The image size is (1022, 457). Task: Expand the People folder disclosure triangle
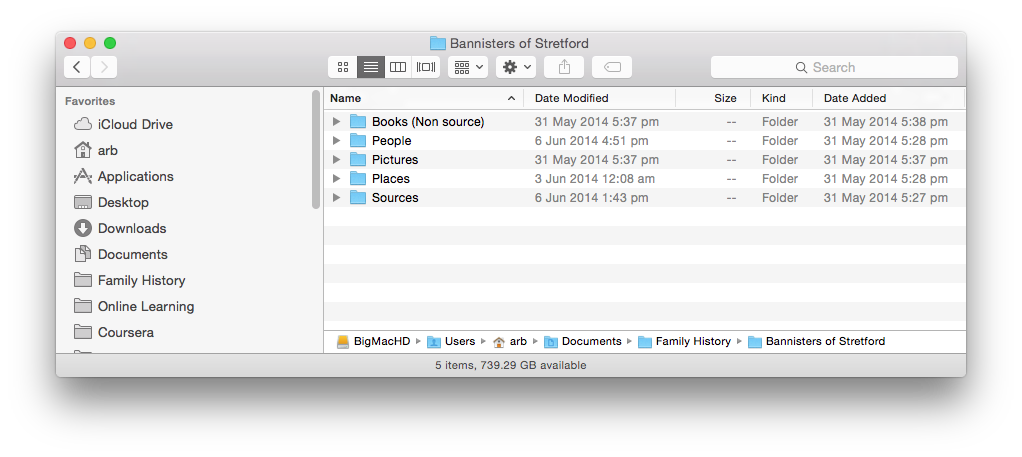(336, 141)
